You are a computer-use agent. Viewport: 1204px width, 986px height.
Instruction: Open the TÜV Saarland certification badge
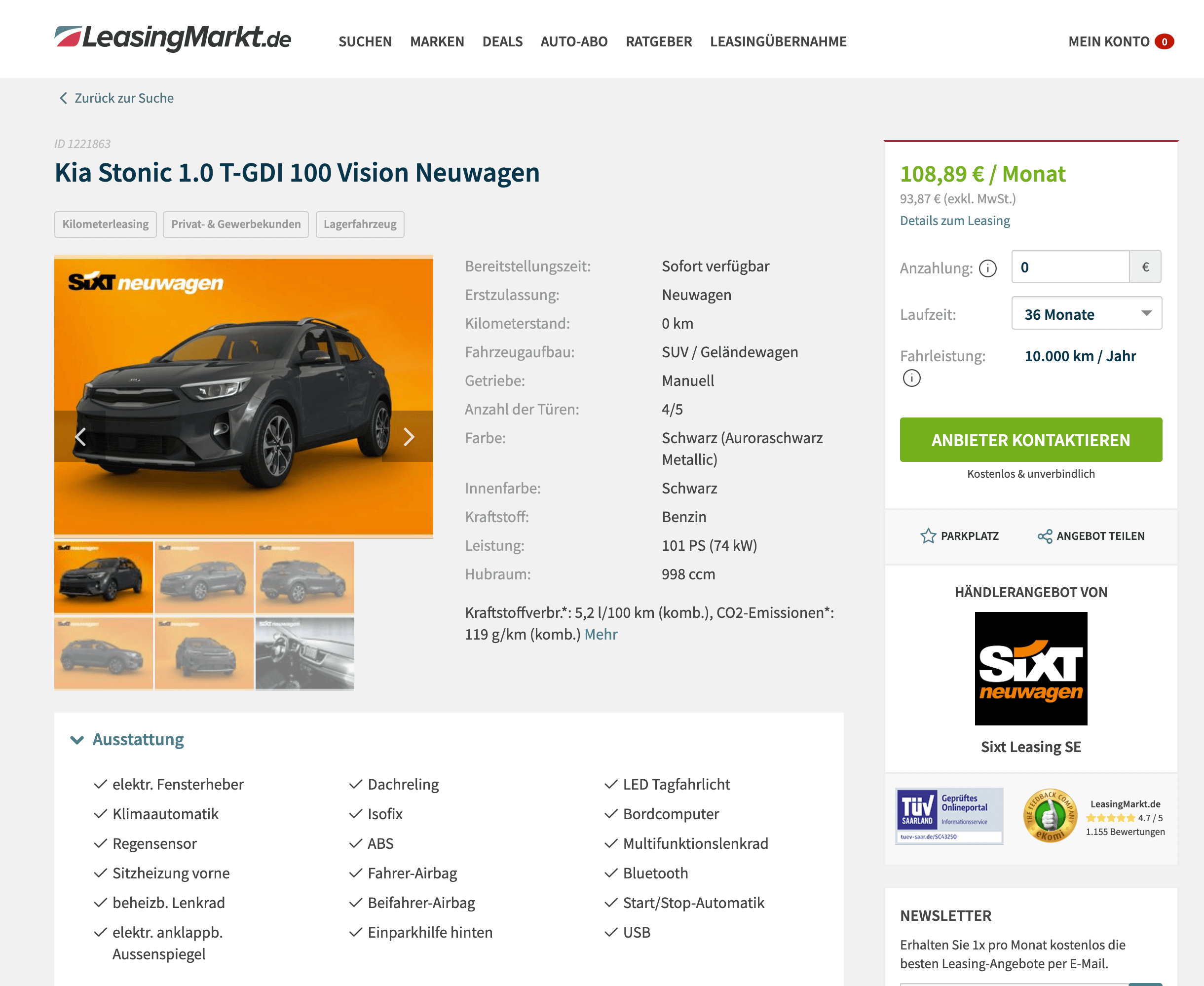(949, 816)
